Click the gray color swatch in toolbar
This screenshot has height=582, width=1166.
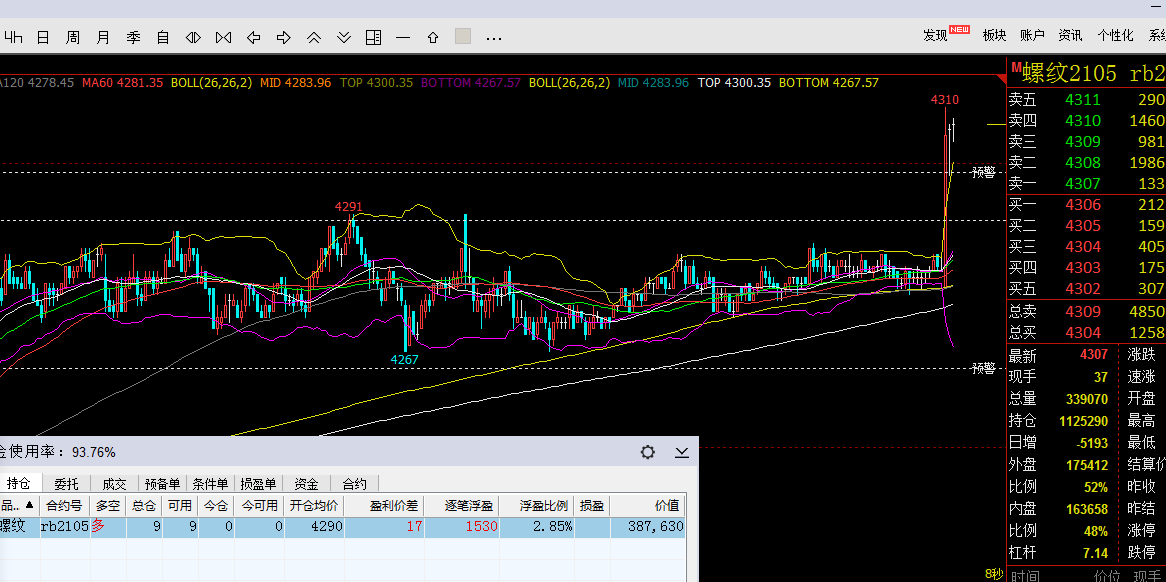pyautogui.click(x=463, y=37)
